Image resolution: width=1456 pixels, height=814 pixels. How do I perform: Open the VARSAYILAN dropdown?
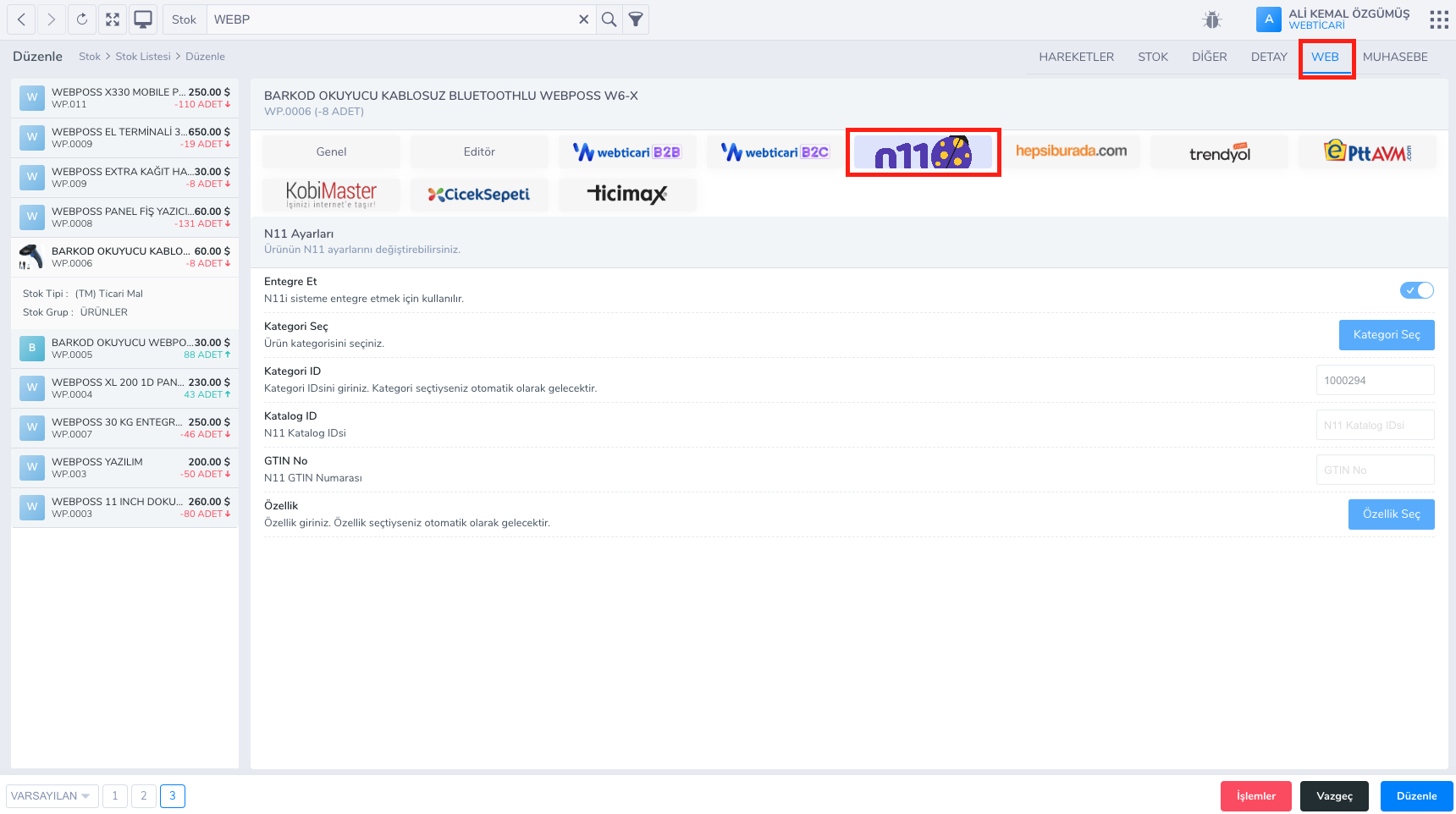click(52, 796)
